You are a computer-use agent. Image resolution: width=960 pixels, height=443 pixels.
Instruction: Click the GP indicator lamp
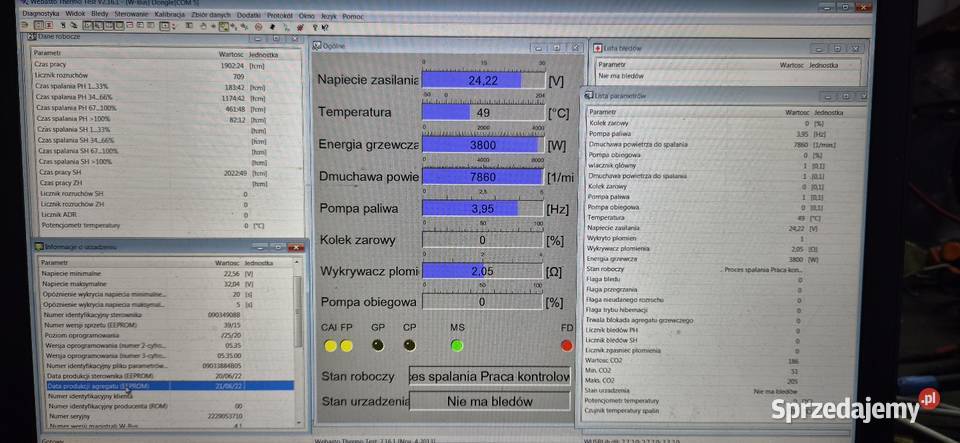378,345
